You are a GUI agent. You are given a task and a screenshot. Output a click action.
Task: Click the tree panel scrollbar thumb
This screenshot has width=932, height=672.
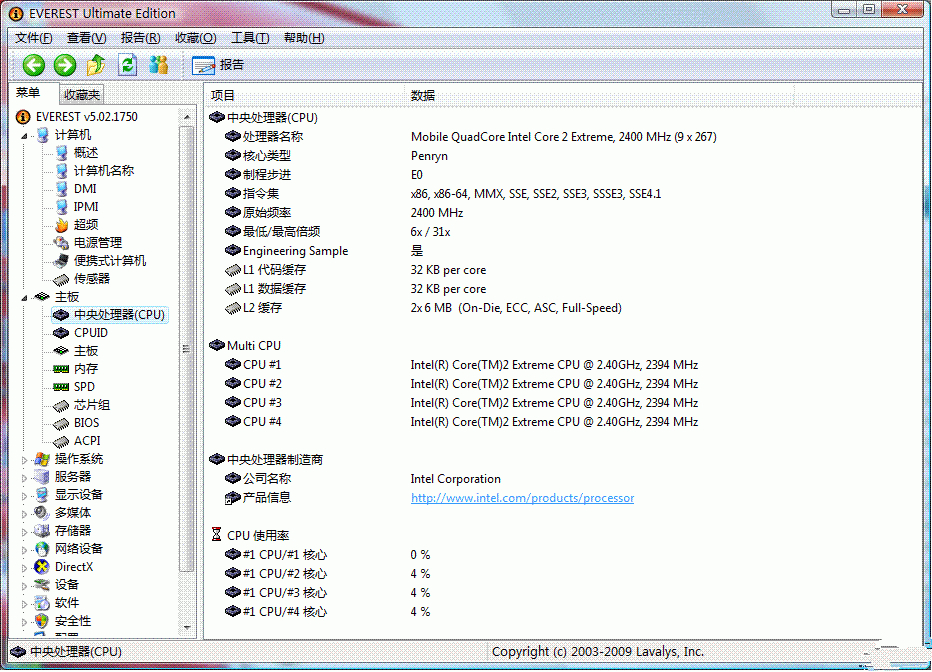(x=187, y=349)
